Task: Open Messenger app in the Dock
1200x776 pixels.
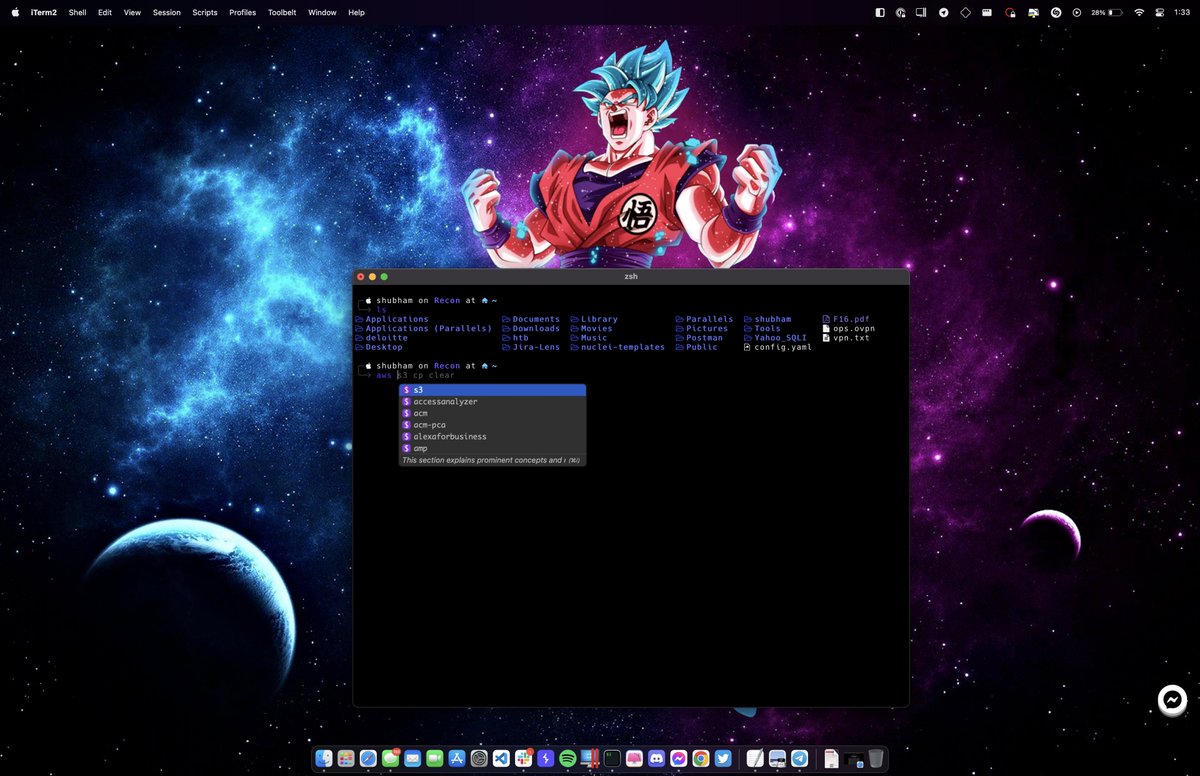Action: pos(678,759)
